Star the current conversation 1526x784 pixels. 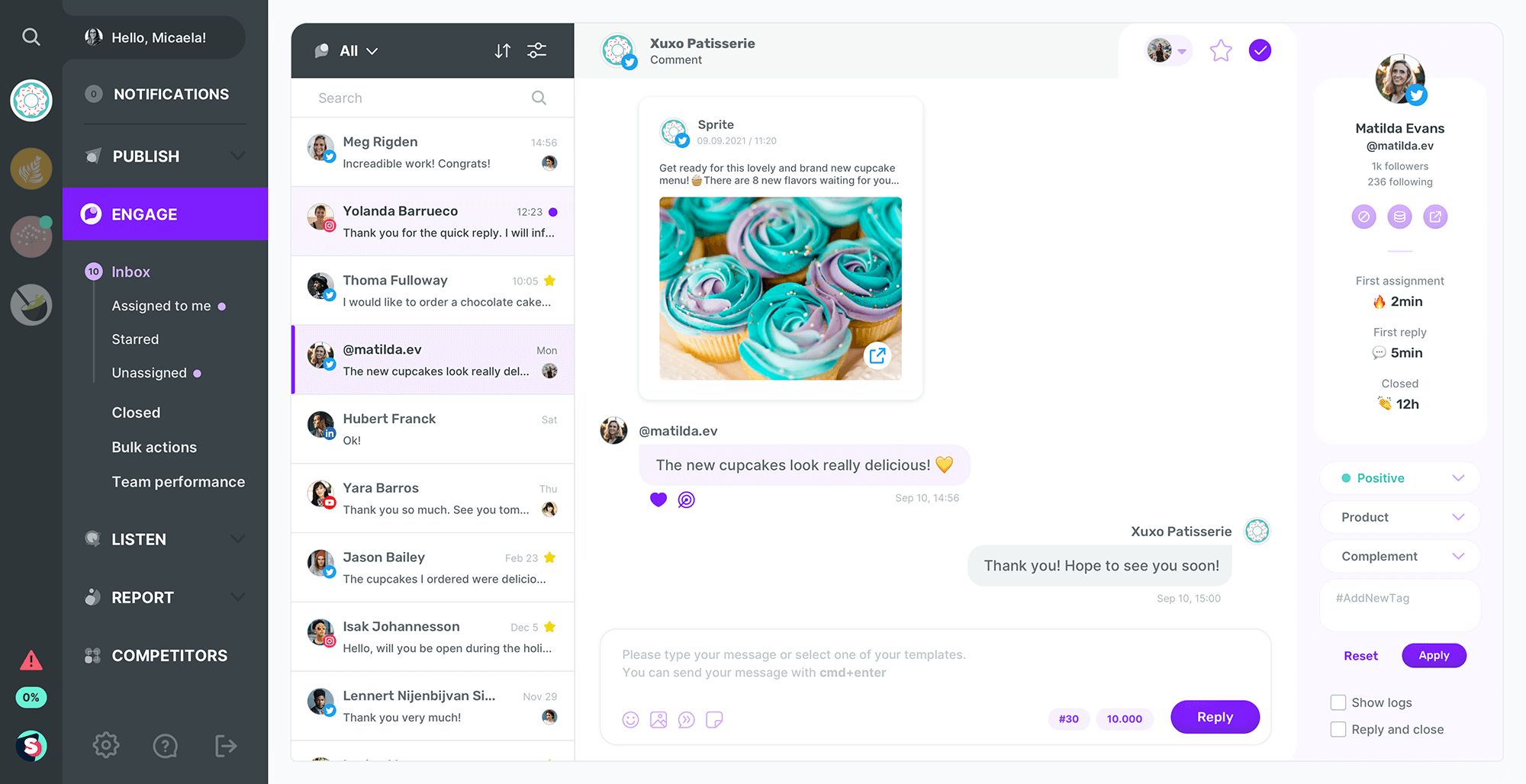(x=1221, y=50)
